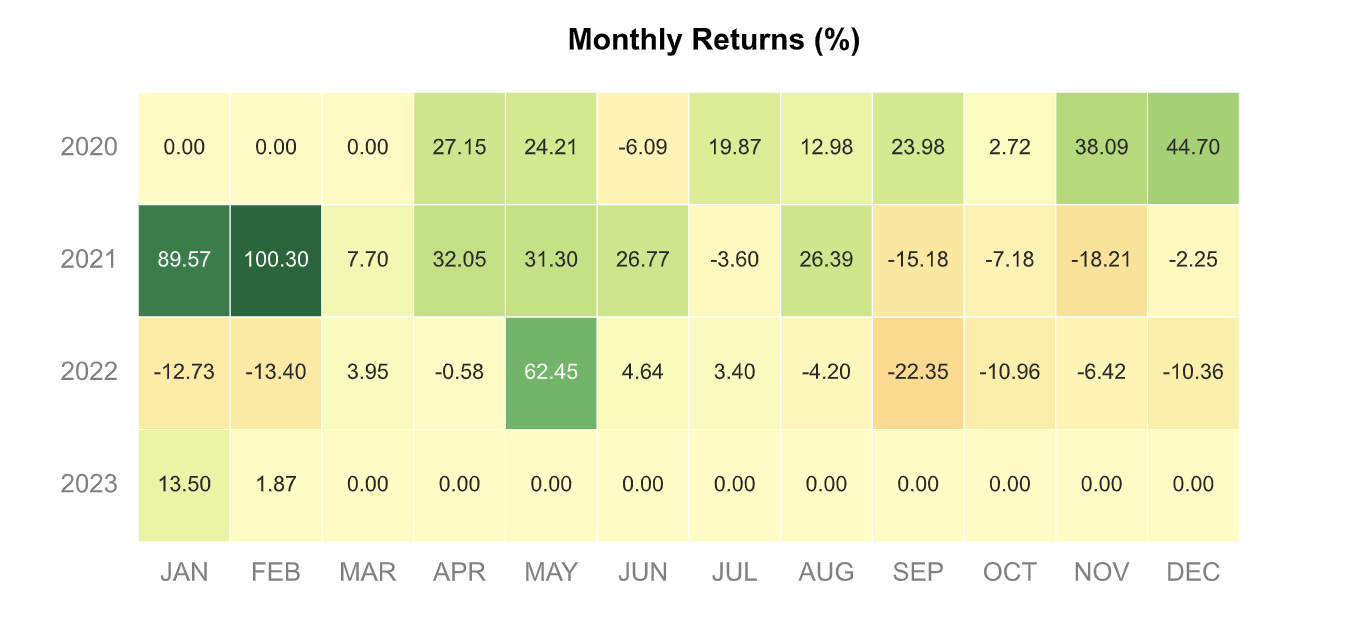1356x624 pixels.
Task: Select the DEC month axis label
Action: coord(1193,572)
